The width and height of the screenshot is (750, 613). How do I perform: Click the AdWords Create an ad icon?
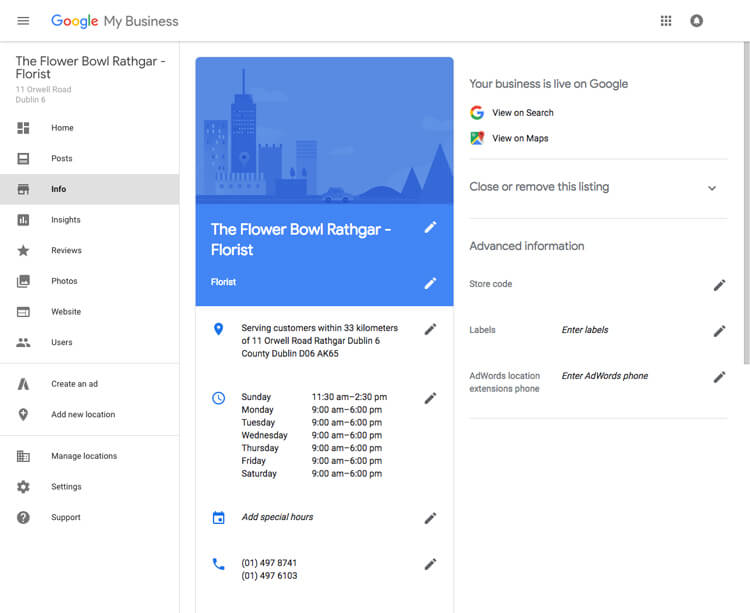23,384
